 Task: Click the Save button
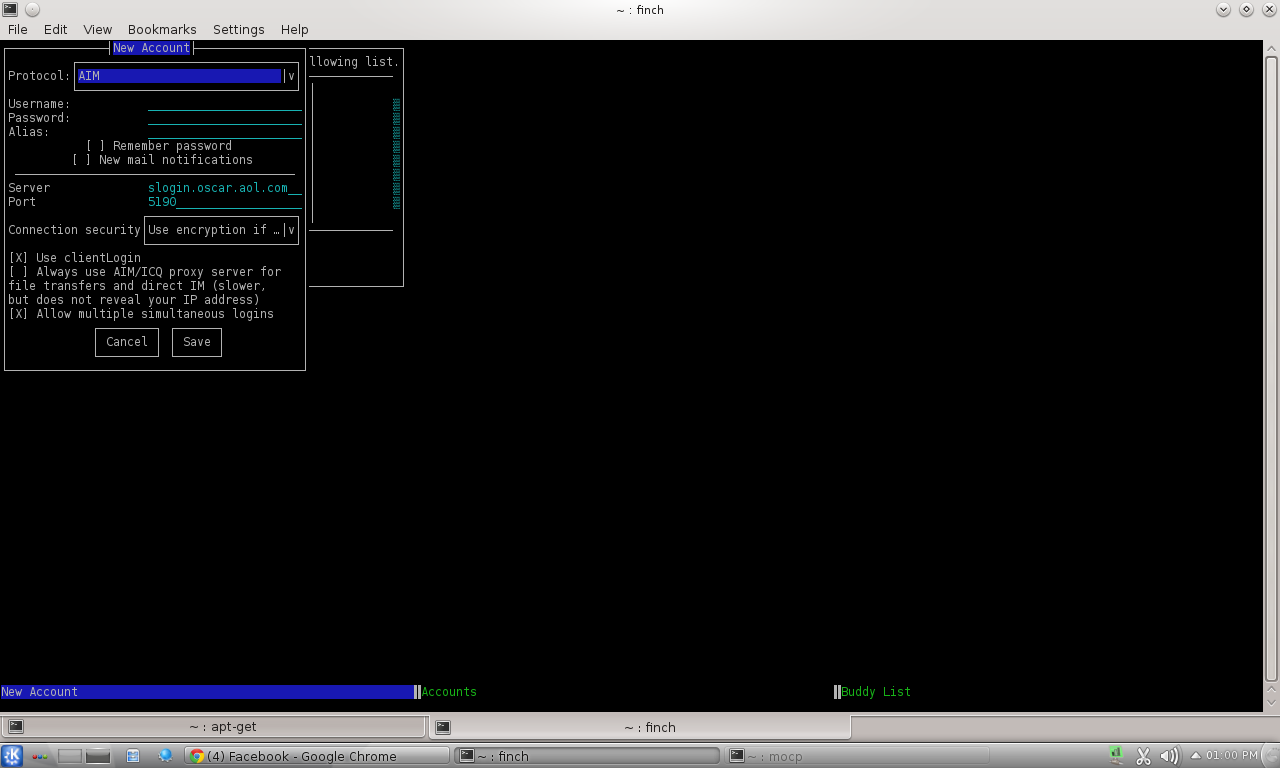tap(196, 342)
